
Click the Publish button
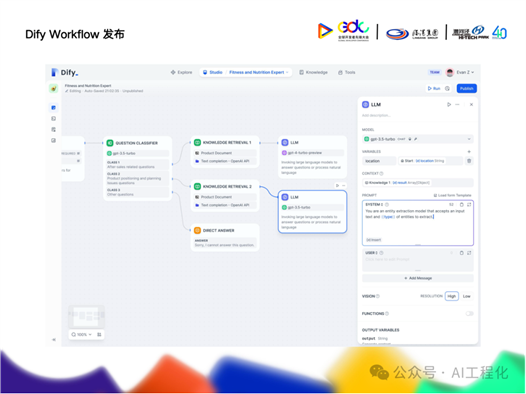(466, 89)
